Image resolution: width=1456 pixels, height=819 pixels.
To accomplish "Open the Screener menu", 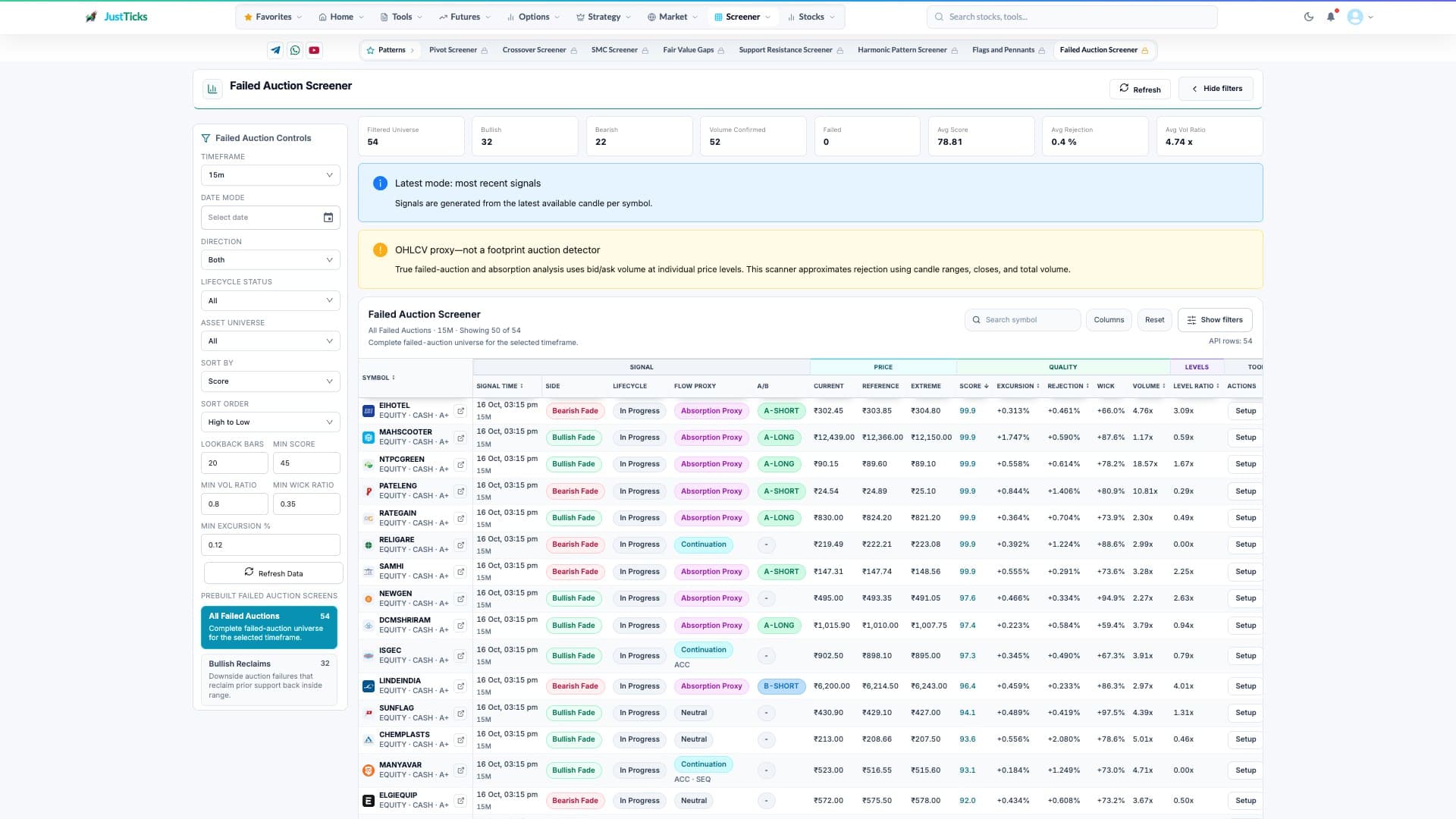I will 742,17.
